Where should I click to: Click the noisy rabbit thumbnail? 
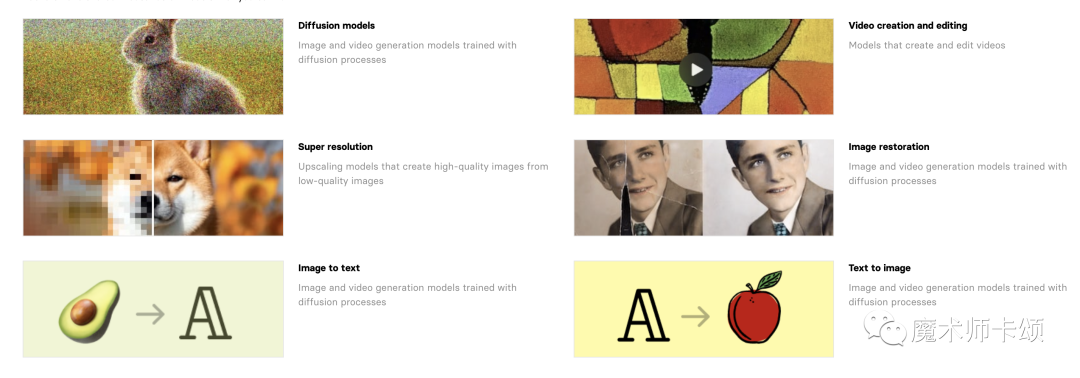pyautogui.click(x=153, y=66)
